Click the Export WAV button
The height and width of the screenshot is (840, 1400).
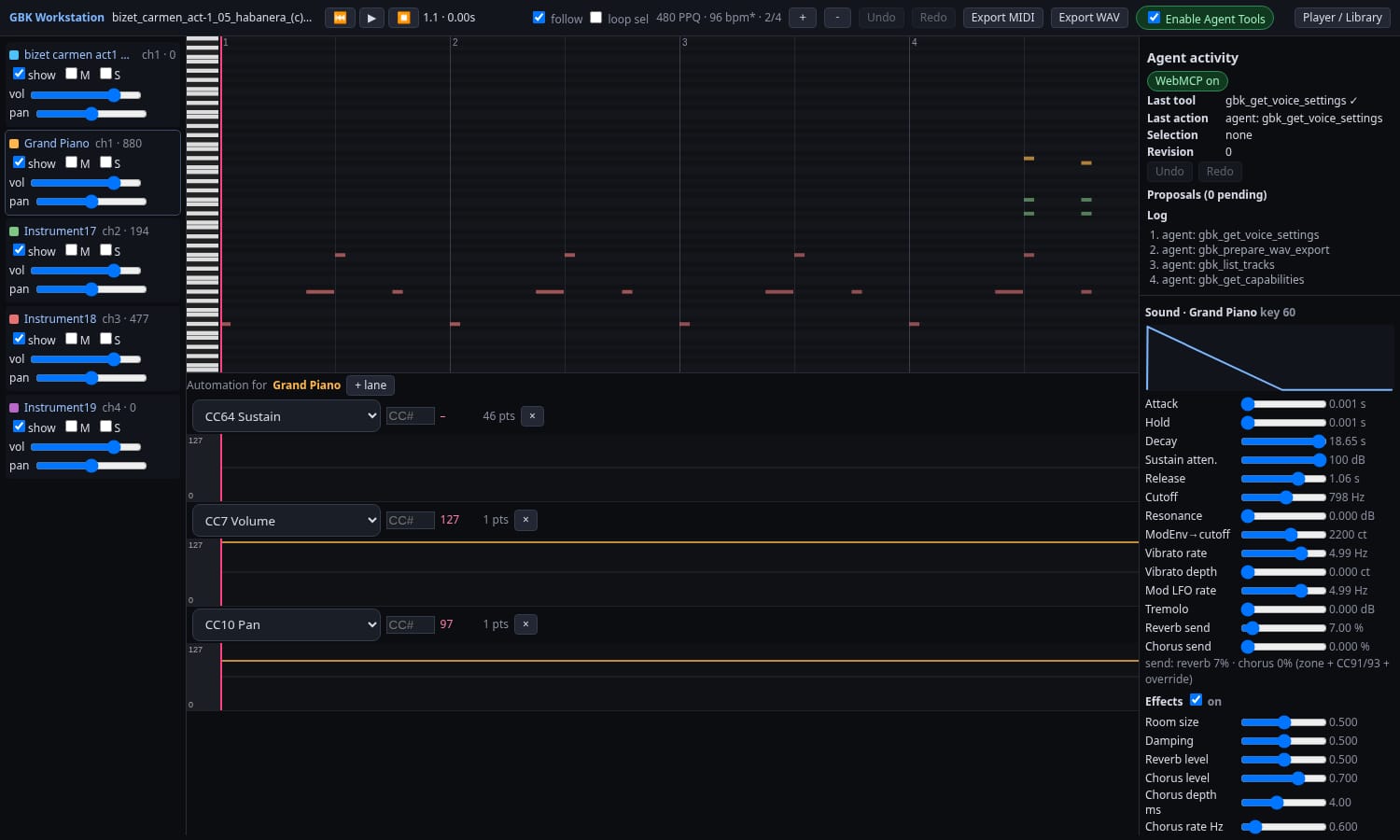pyautogui.click(x=1089, y=18)
